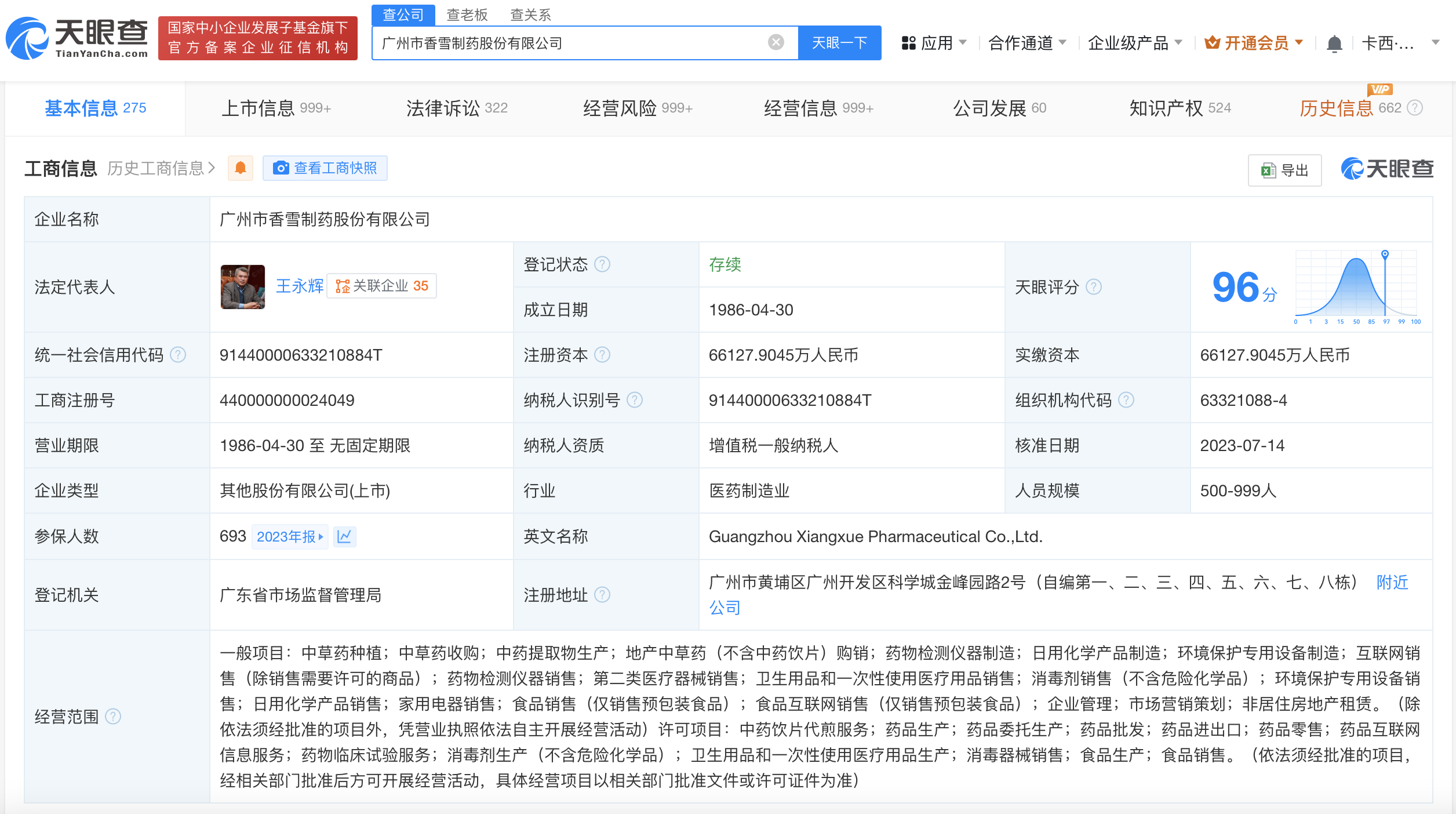Viewport: 1456px width, 814px height.
Task: Click the help icon next to 统一社会信用代码
Action: (x=178, y=355)
